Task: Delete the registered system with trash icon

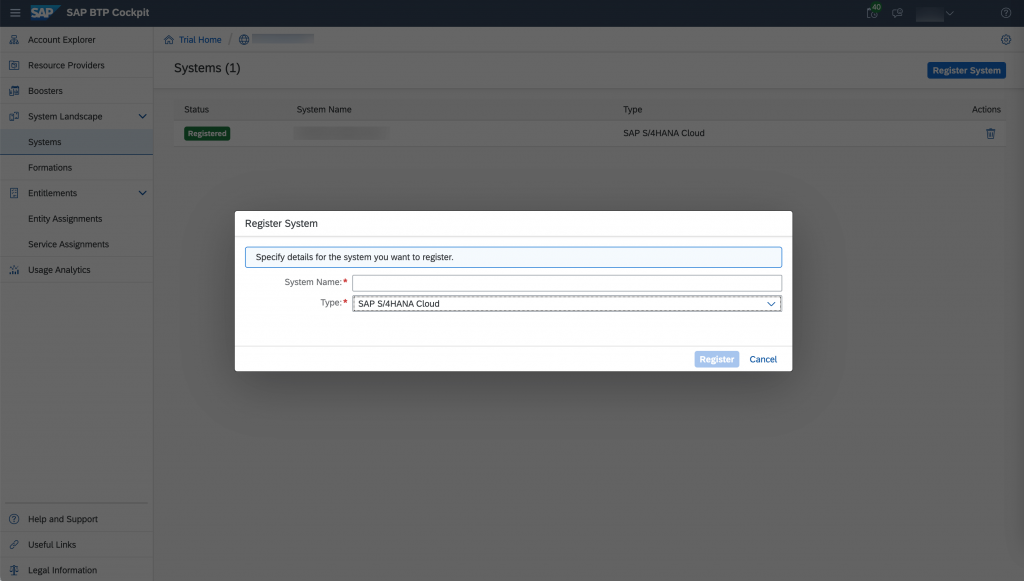Action: click(x=991, y=133)
